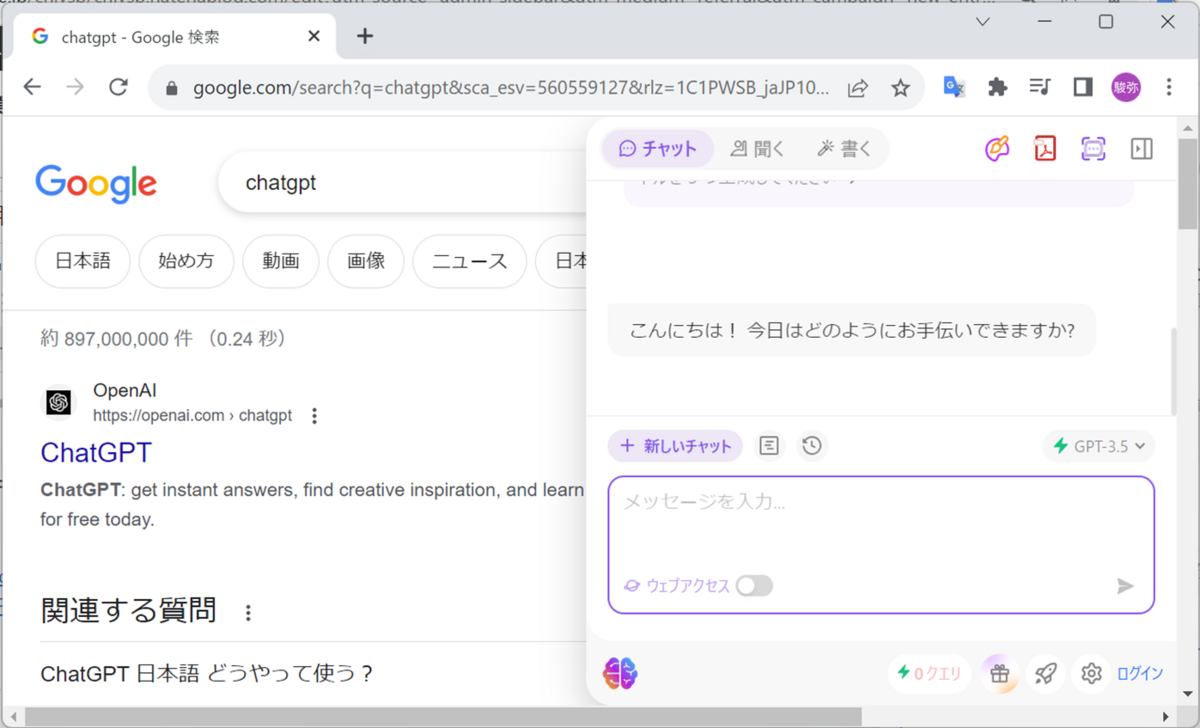Viewport: 1200px width, 728px height.
Task: Click the OpenAI site favicon
Action: [59, 402]
